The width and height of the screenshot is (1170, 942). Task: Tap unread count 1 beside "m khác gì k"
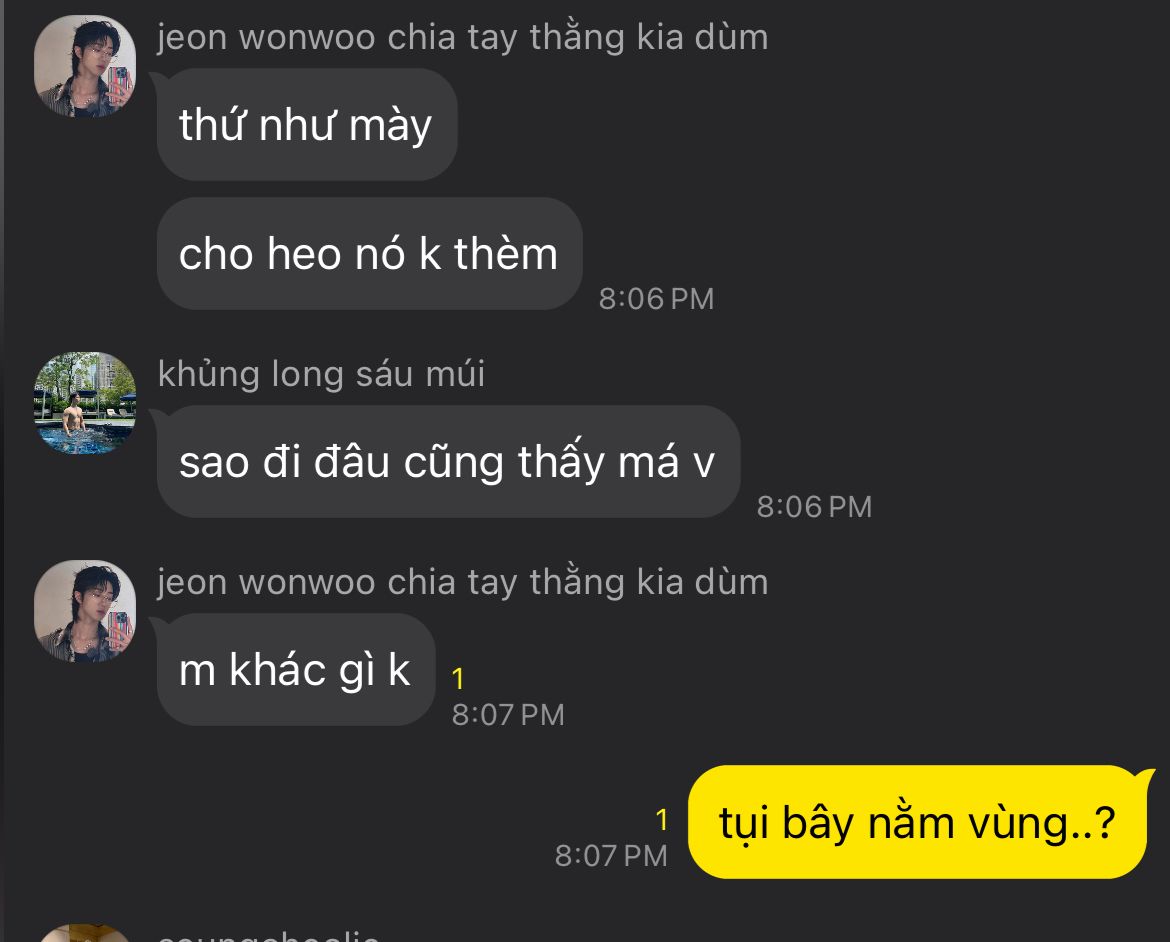(x=458, y=679)
